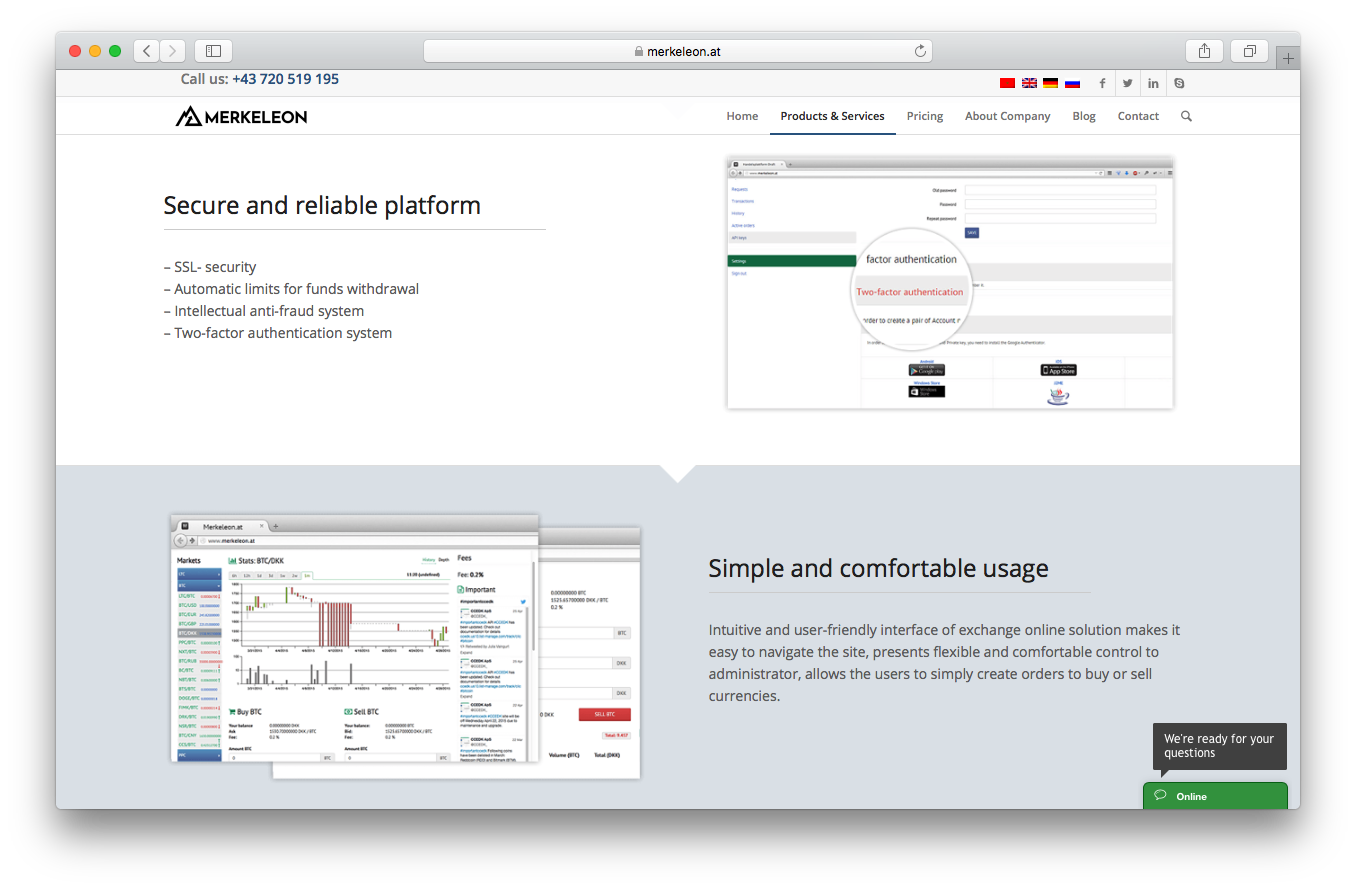Open Merkeleon's Facebook page icon

(x=1102, y=83)
